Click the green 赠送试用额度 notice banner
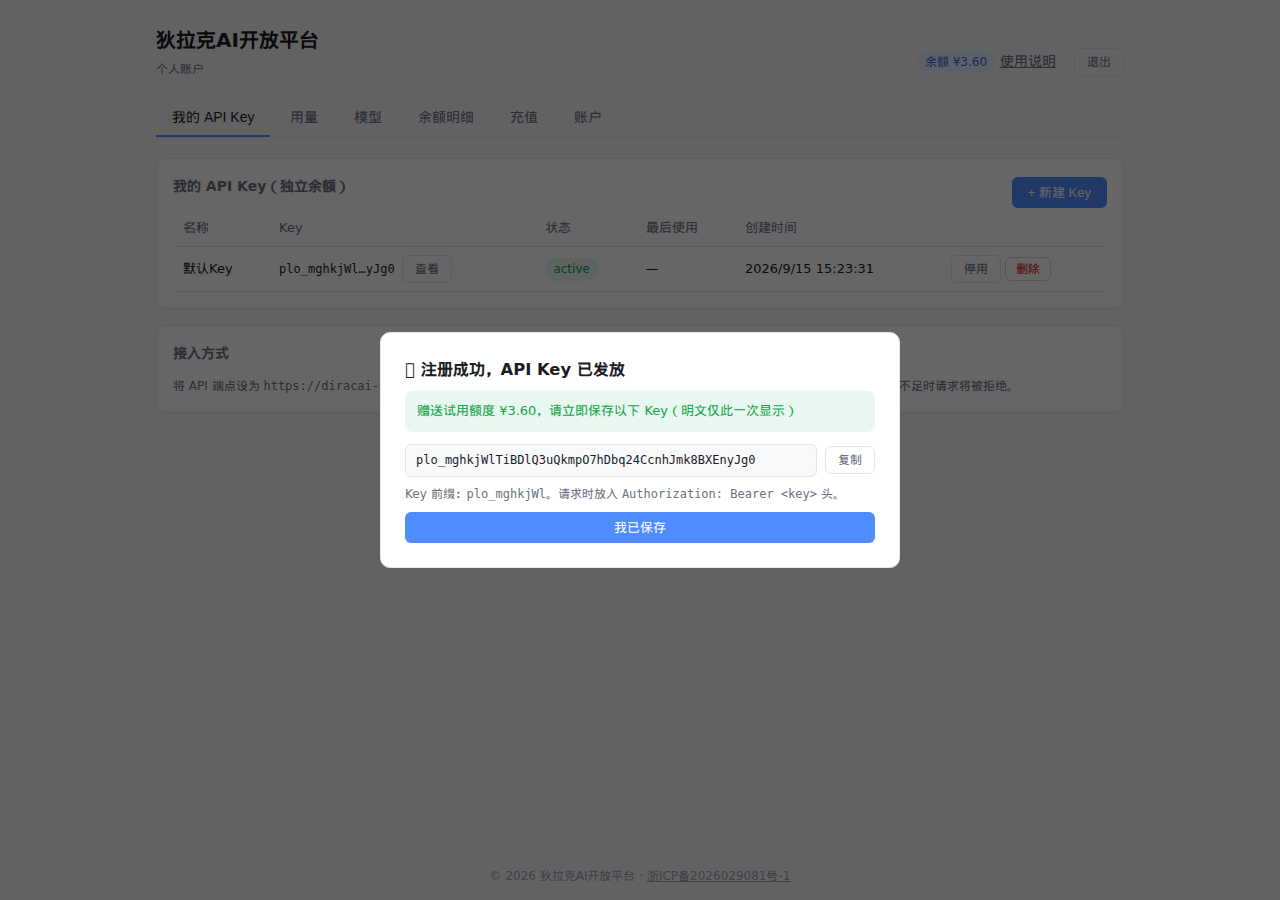Viewport: 1280px width, 900px height. (640, 411)
